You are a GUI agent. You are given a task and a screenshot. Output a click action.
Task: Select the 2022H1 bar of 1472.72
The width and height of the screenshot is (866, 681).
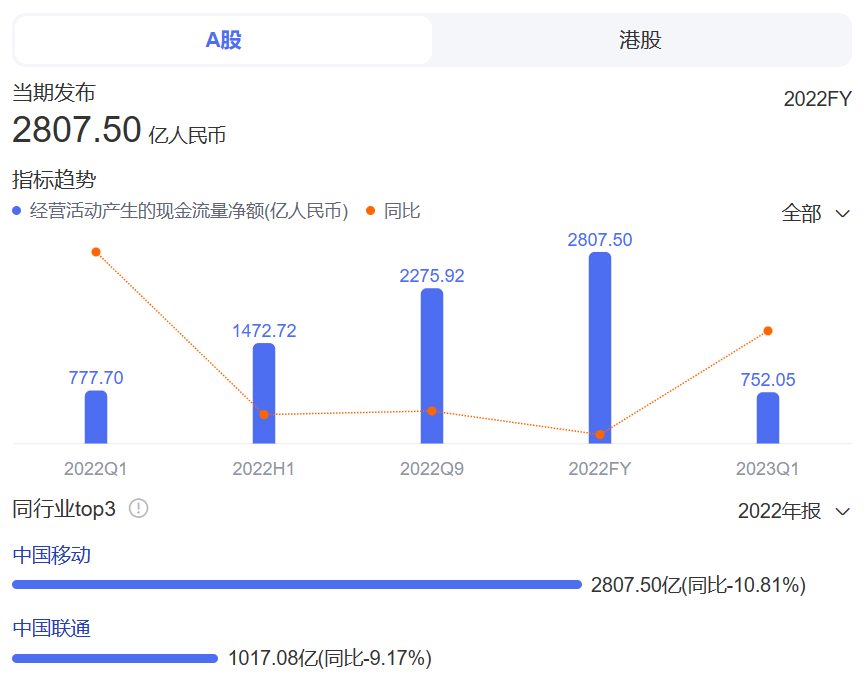tap(264, 393)
